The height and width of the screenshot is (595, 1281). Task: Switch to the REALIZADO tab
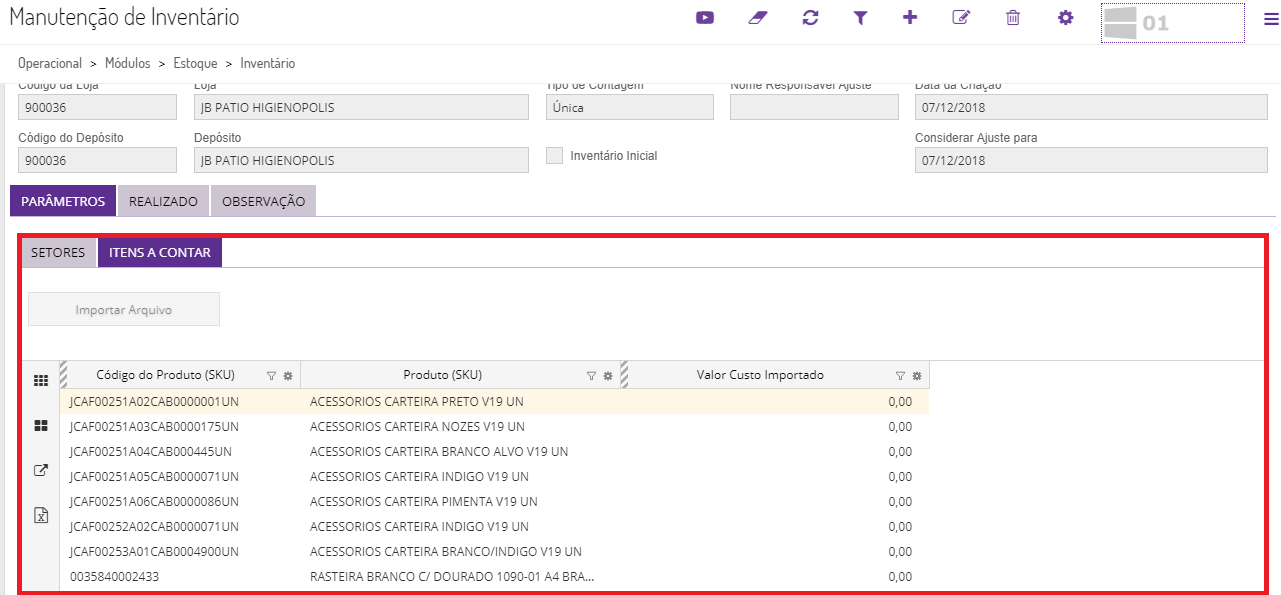163,201
